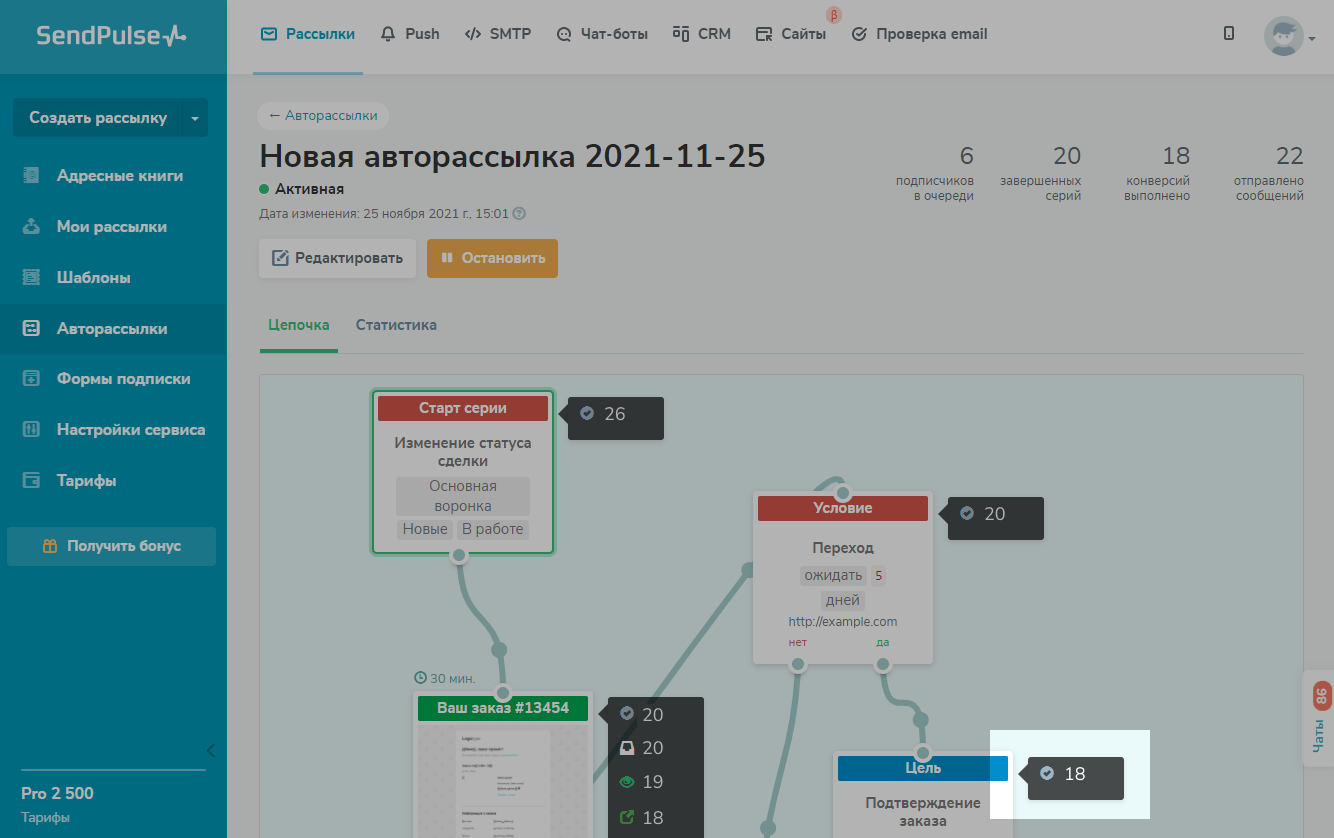Click the Активная status label

point(309,189)
